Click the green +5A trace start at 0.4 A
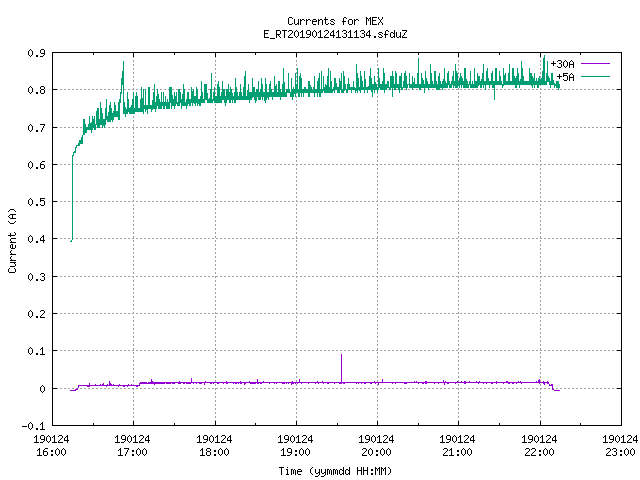 click(71, 240)
